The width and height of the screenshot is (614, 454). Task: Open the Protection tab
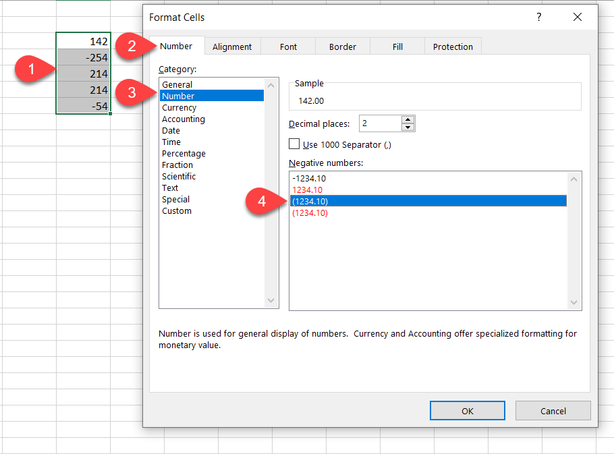point(453,47)
